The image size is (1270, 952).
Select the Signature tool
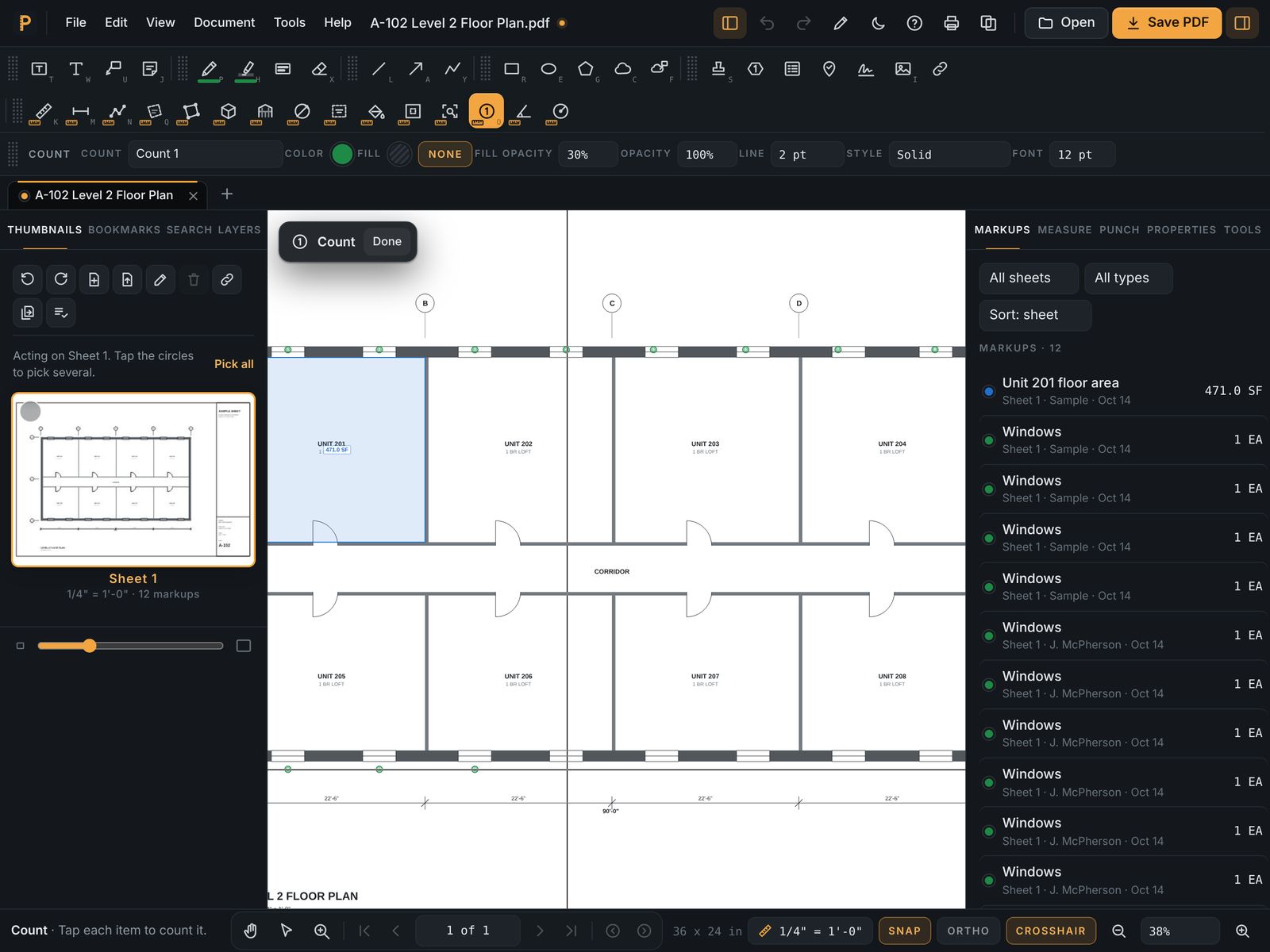coord(866,69)
